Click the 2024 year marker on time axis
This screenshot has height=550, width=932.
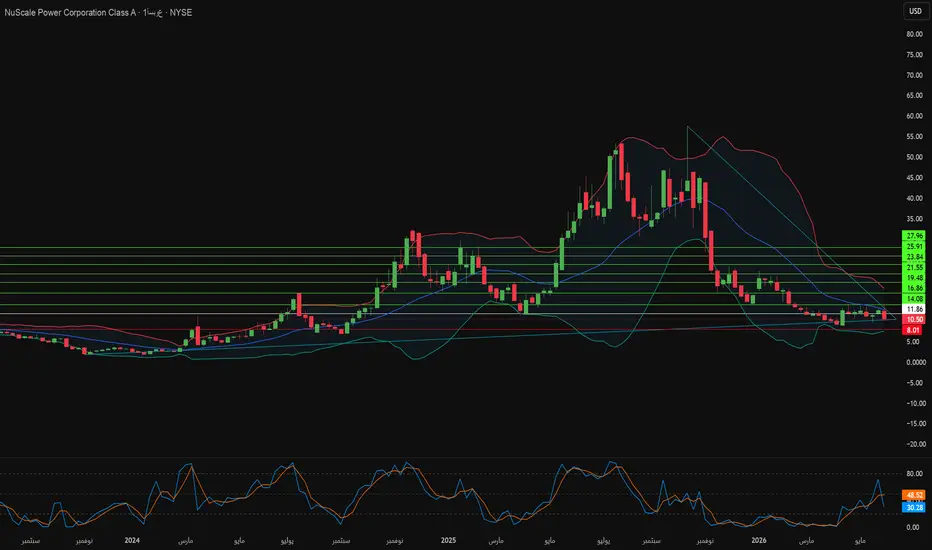[132, 540]
